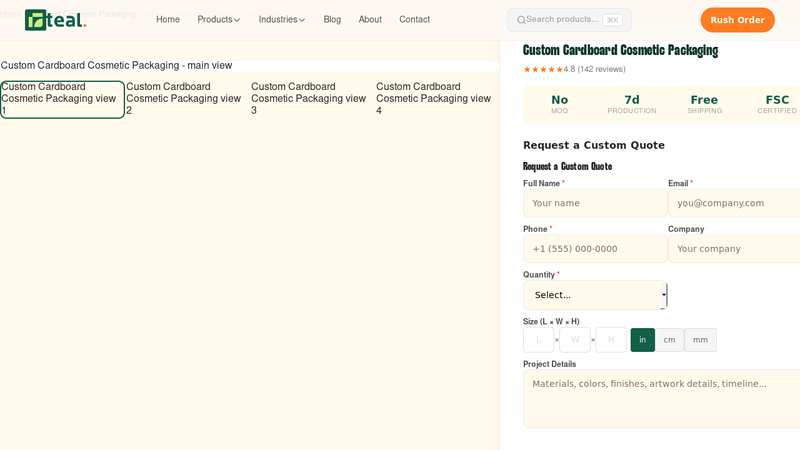
Task: Click the star rating icons
Action: (x=543, y=69)
